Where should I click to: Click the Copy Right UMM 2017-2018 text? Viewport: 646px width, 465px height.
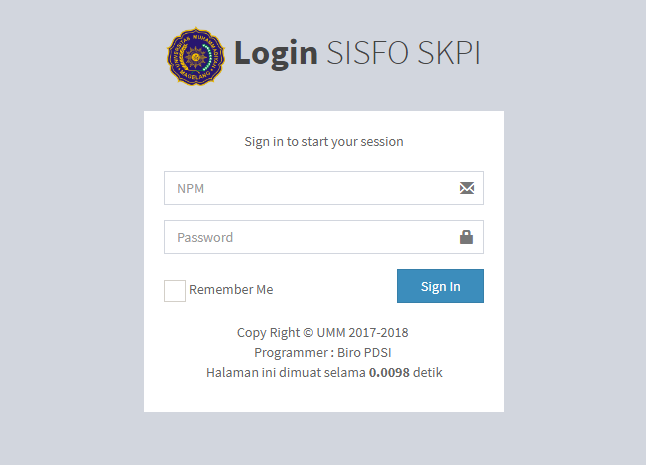tap(323, 332)
